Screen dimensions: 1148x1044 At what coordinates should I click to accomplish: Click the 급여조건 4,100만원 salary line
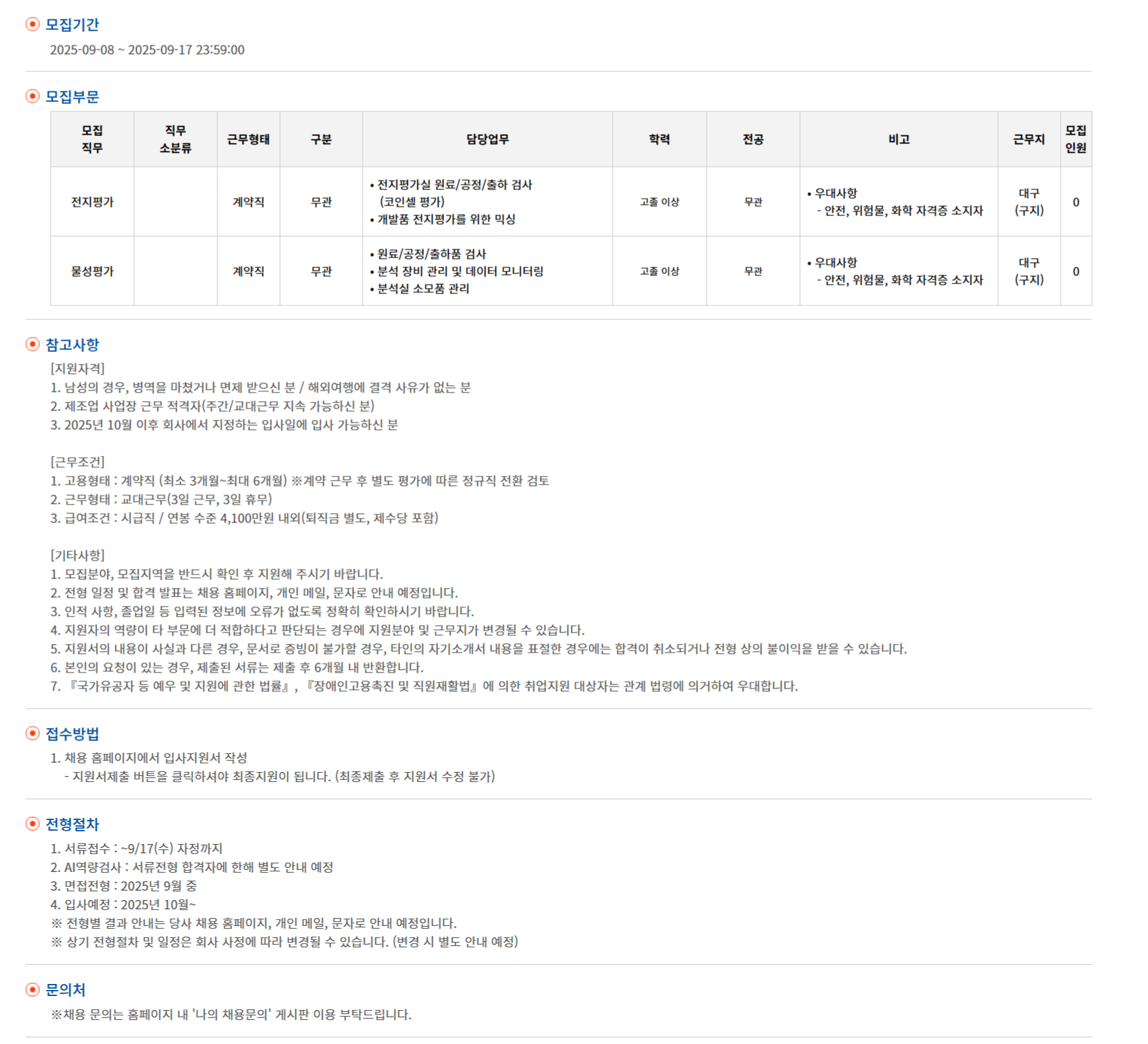point(245,518)
